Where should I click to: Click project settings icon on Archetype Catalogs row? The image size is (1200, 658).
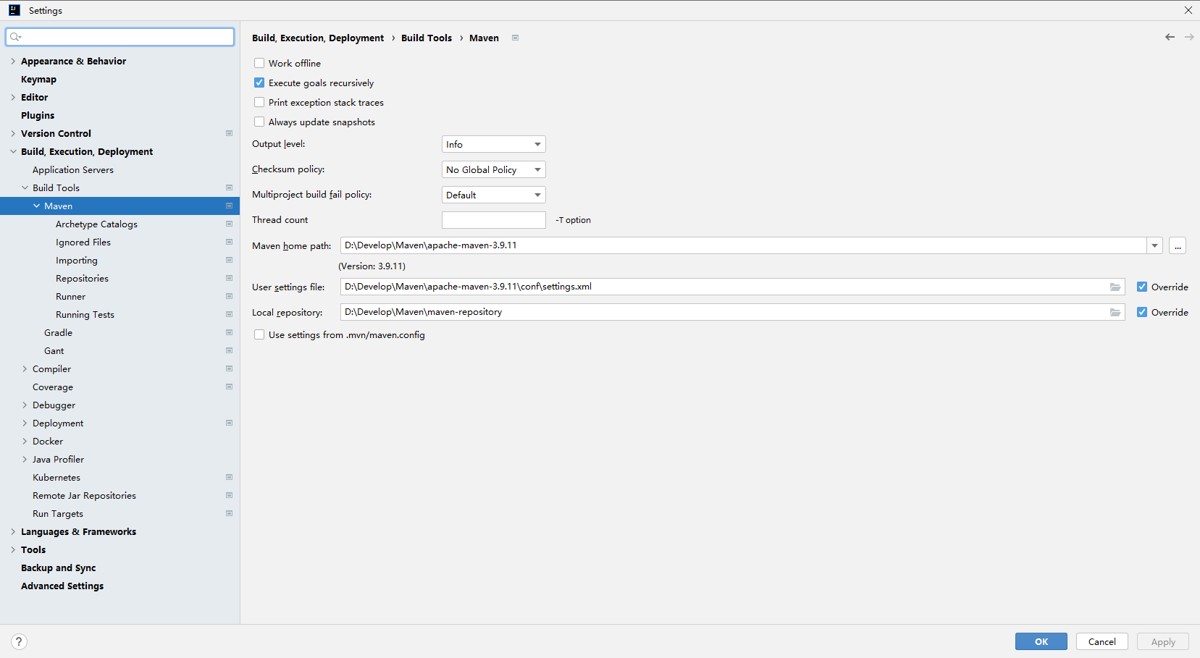pos(229,224)
